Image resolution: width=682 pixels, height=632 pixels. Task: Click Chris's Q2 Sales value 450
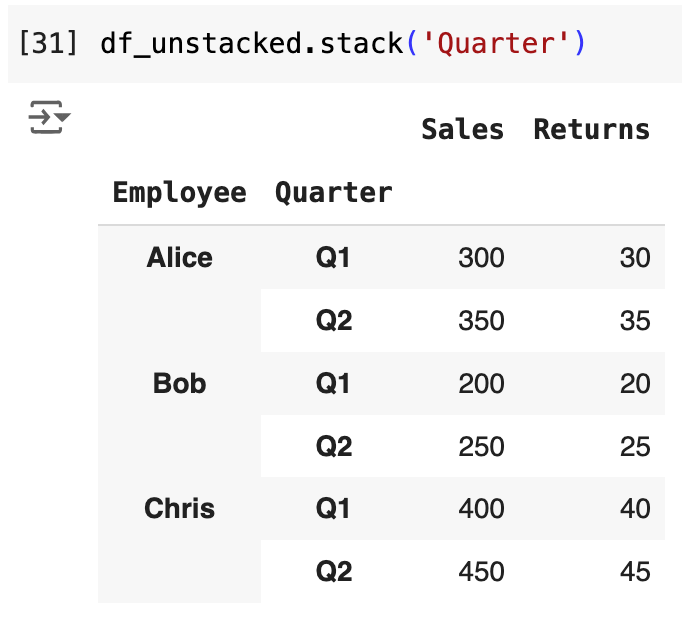pos(481,572)
